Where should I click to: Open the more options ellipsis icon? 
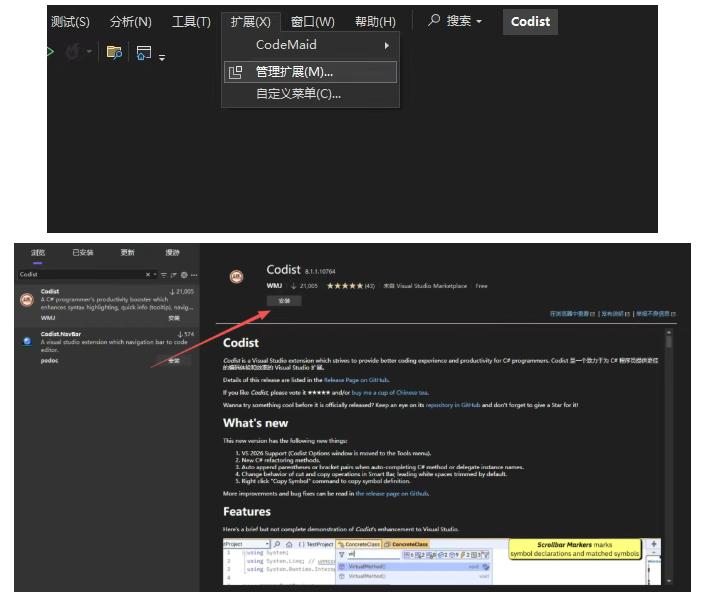pos(194,275)
